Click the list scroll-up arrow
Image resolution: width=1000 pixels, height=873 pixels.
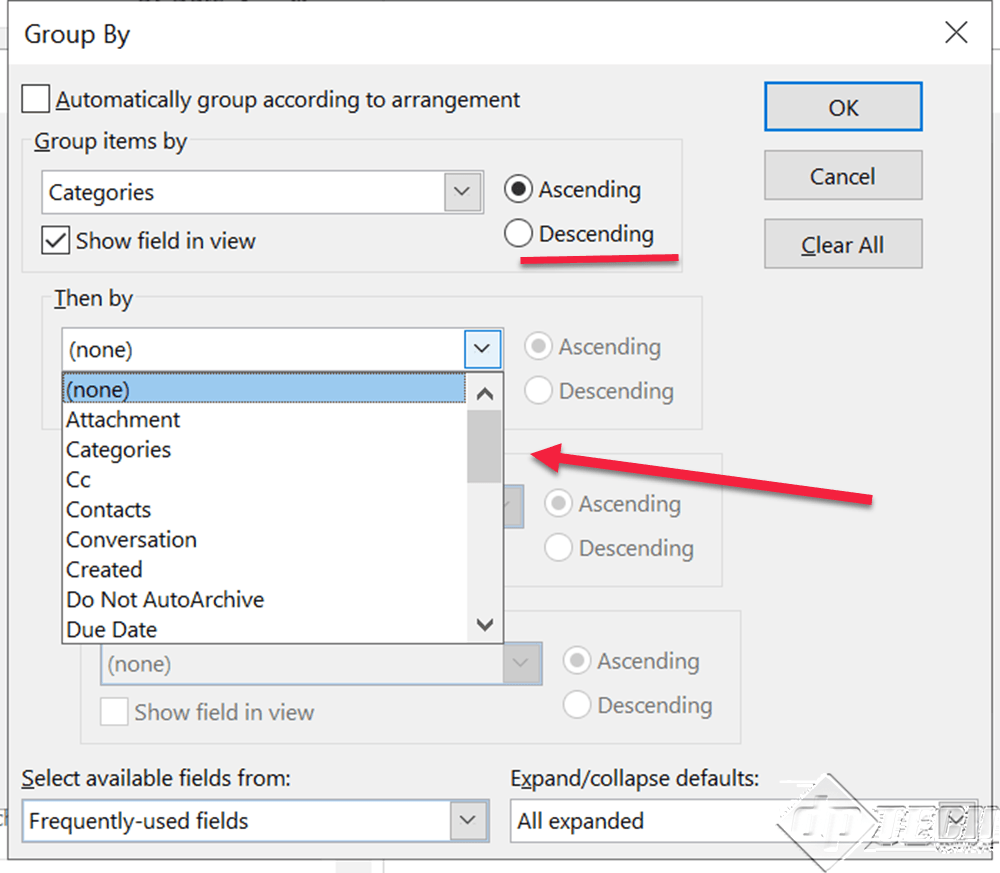click(485, 393)
